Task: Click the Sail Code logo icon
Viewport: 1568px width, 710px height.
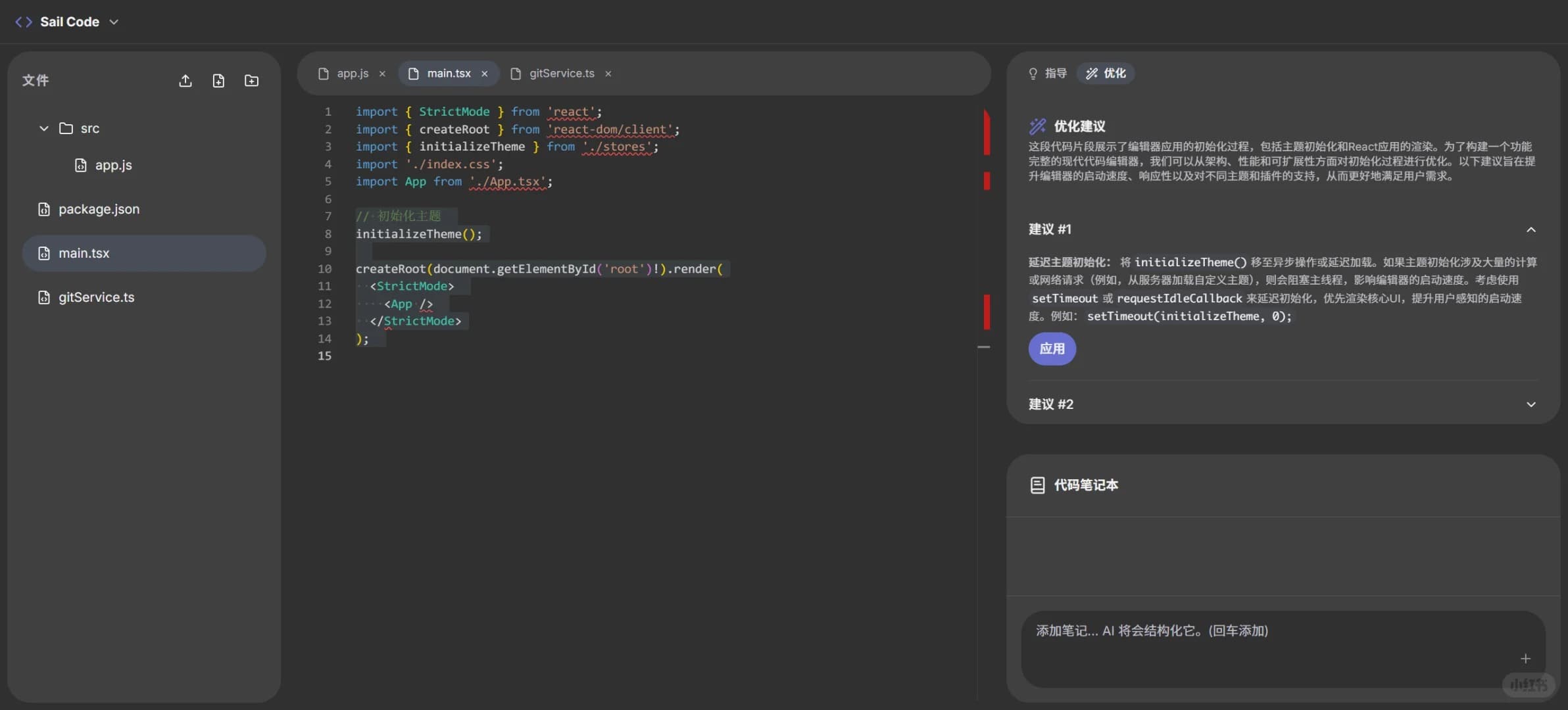Action: pos(24,22)
